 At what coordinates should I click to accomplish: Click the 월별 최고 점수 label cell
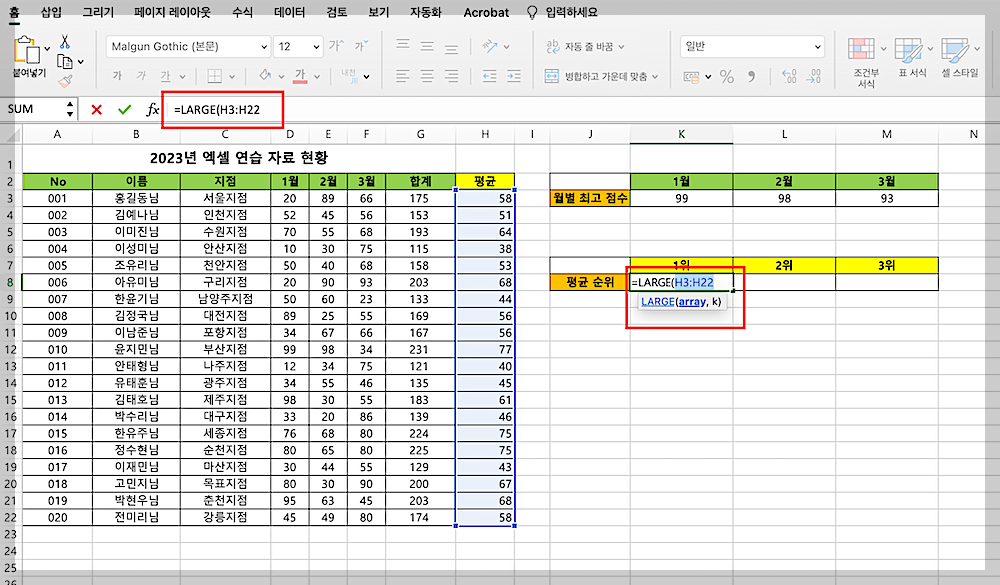[x=590, y=198]
